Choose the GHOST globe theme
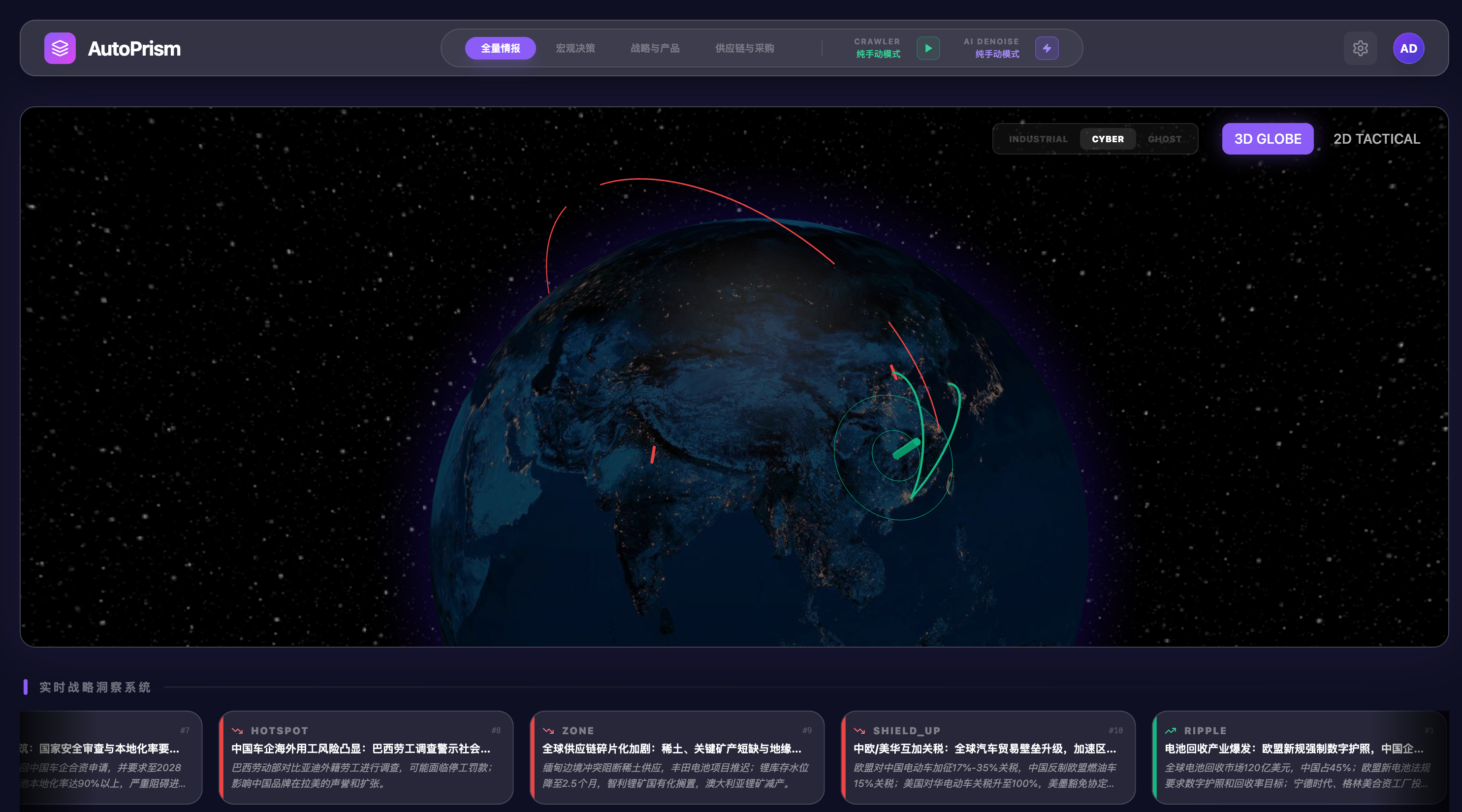 coord(1165,139)
